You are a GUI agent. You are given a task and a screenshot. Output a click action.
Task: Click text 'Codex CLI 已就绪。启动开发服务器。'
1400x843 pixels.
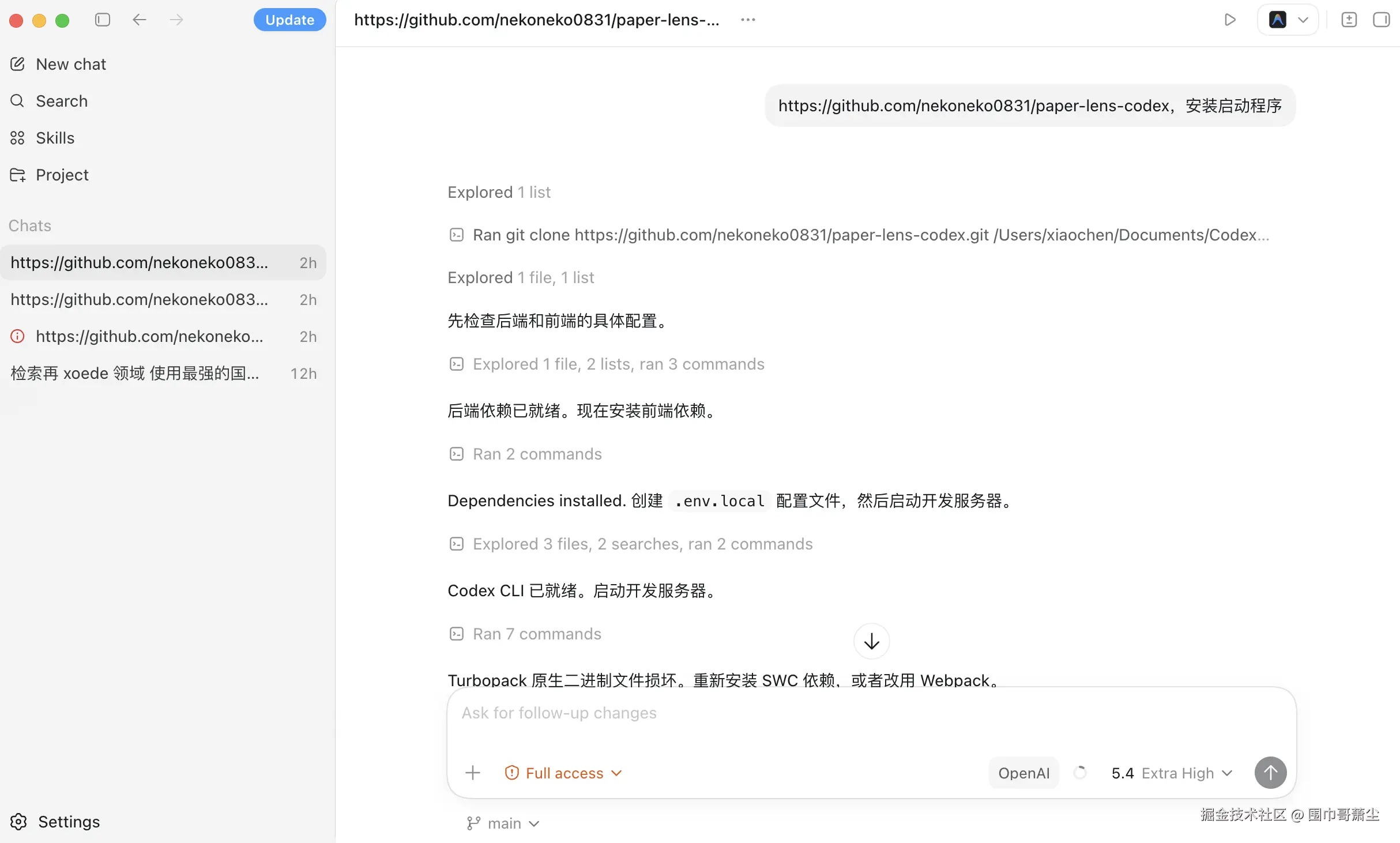pos(582,590)
